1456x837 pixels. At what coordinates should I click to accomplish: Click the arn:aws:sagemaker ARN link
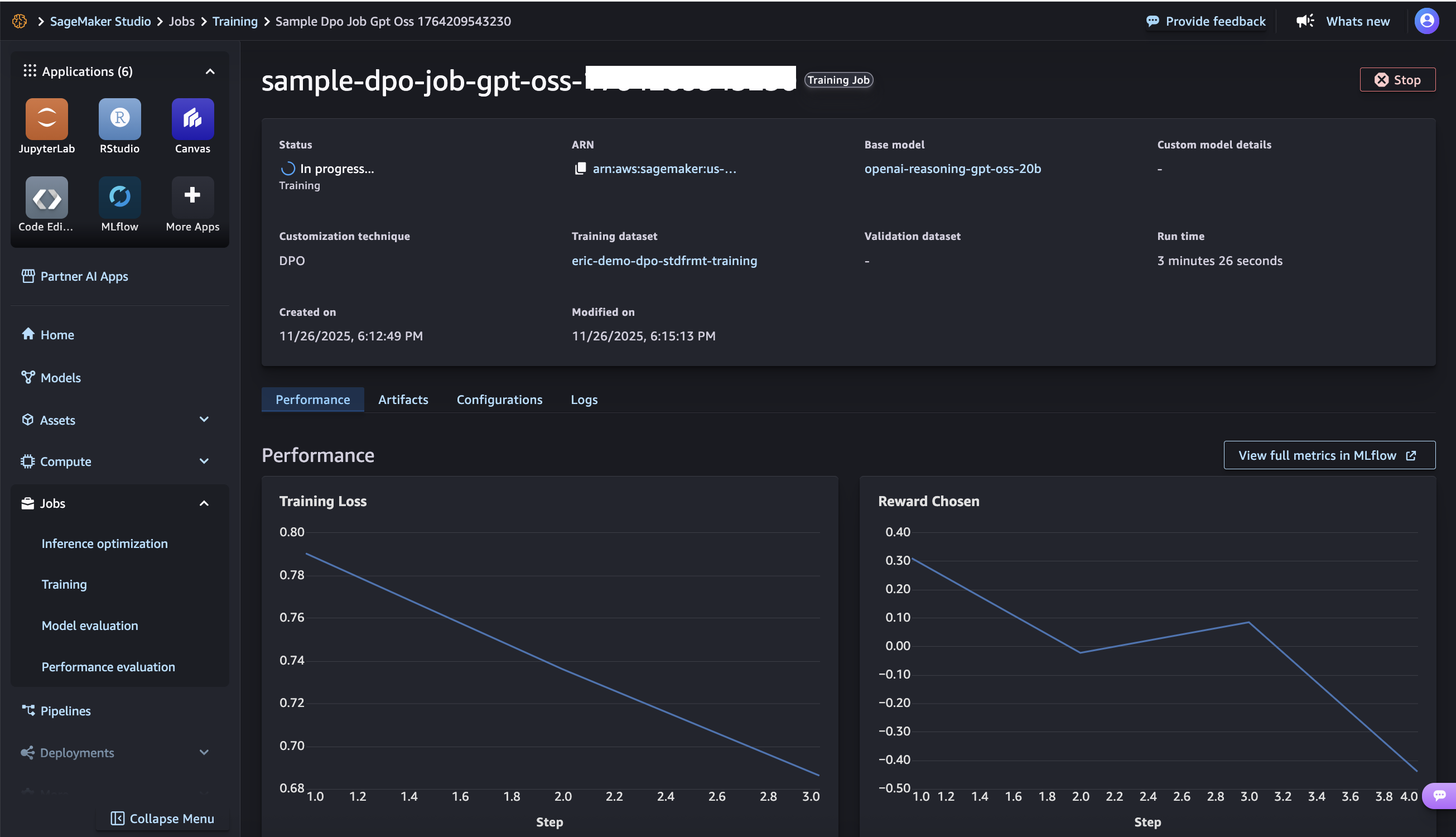[664, 169]
